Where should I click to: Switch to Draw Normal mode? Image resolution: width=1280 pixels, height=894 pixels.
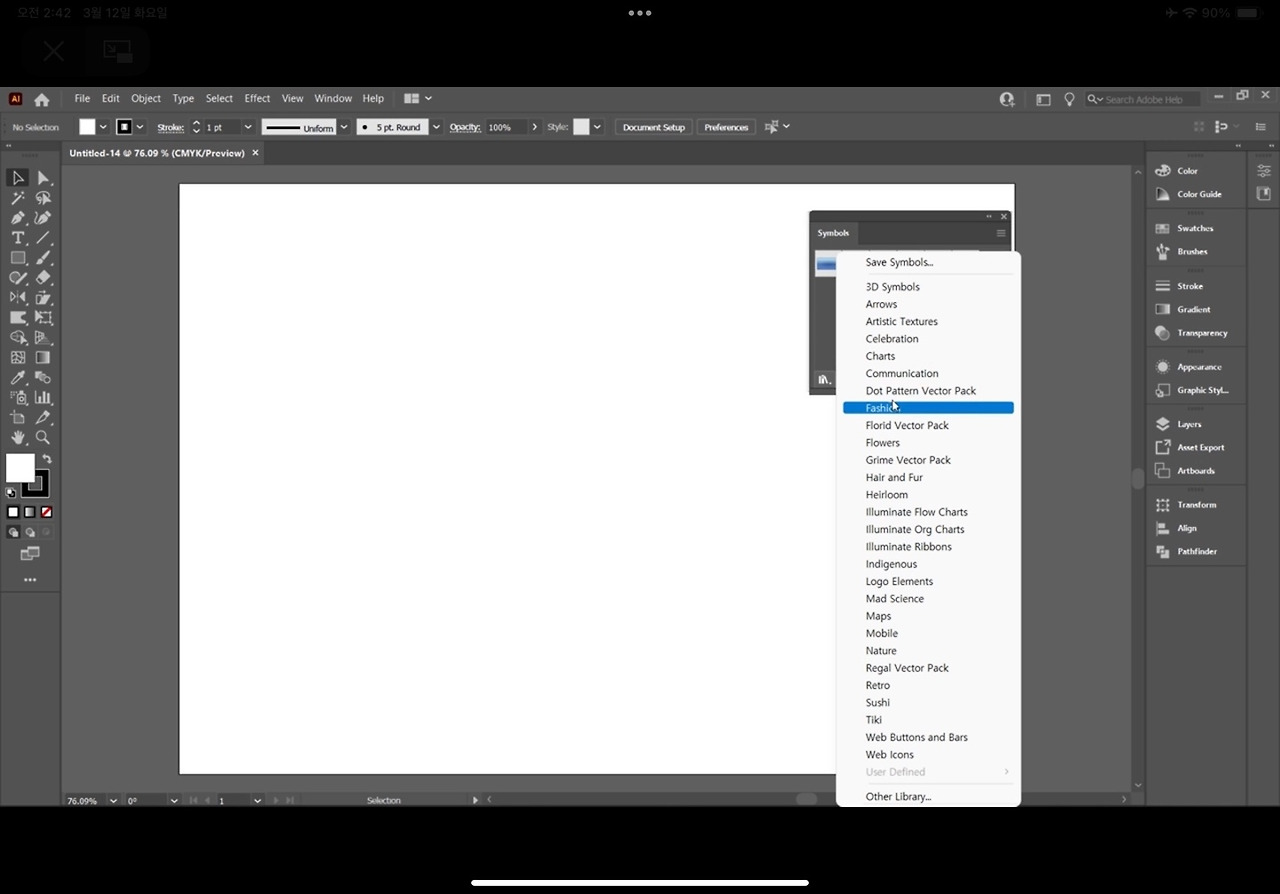(14, 533)
